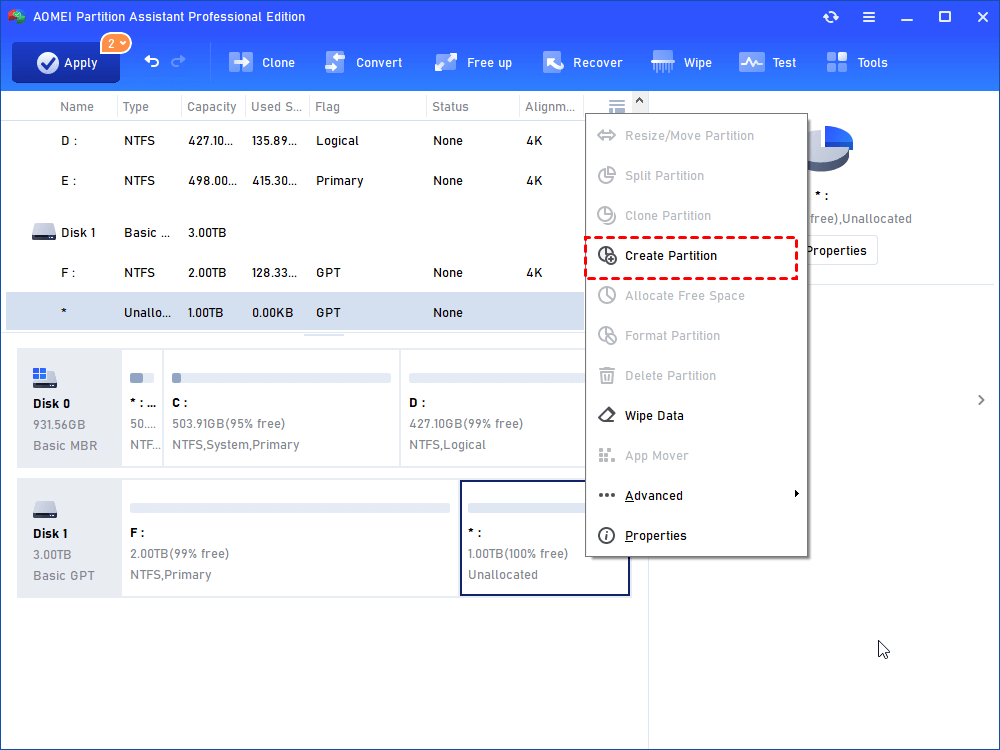Image resolution: width=1000 pixels, height=750 pixels.
Task: Click the Properties button in right panel
Action: tap(841, 251)
